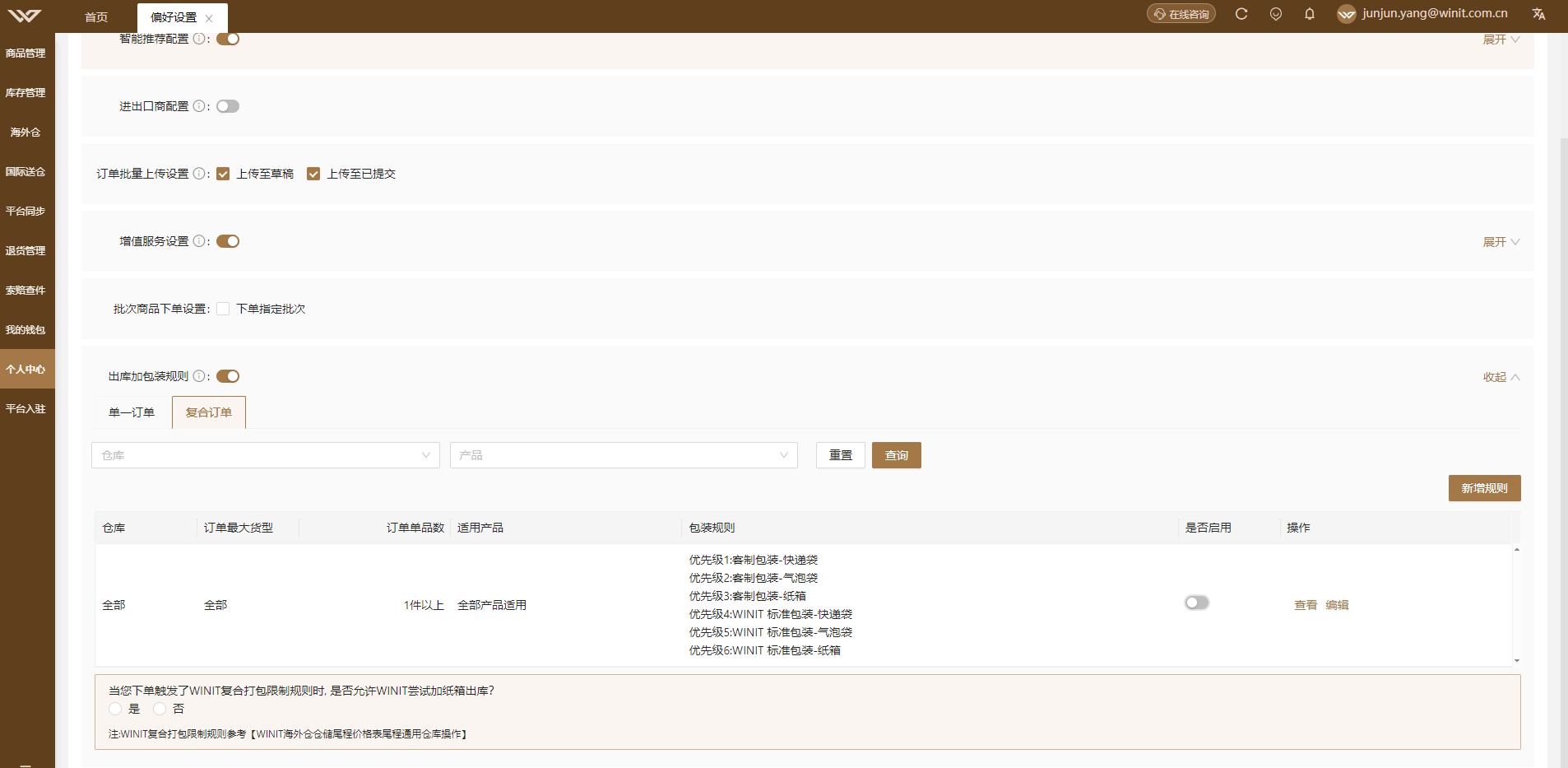Open 商品管理 in sidebar
The width and height of the screenshot is (1568, 768).
click(x=26, y=54)
